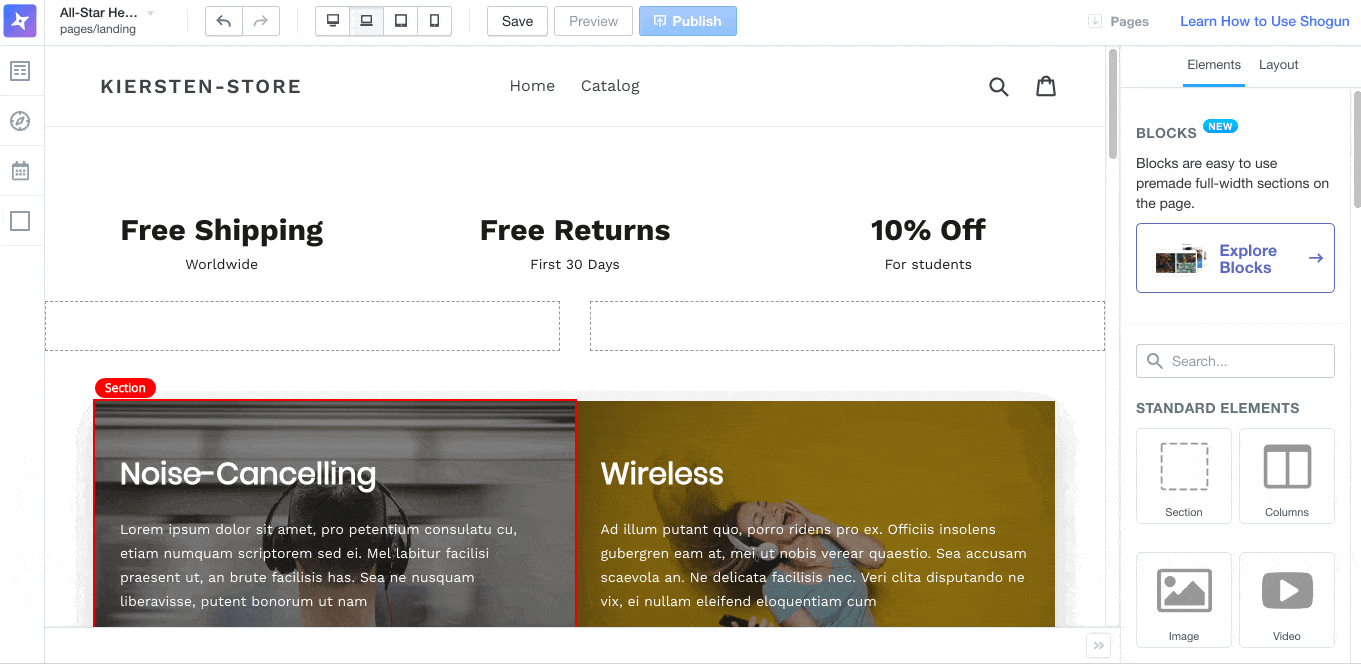Select the Columns standard element
1361x664 pixels.
point(1287,476)
